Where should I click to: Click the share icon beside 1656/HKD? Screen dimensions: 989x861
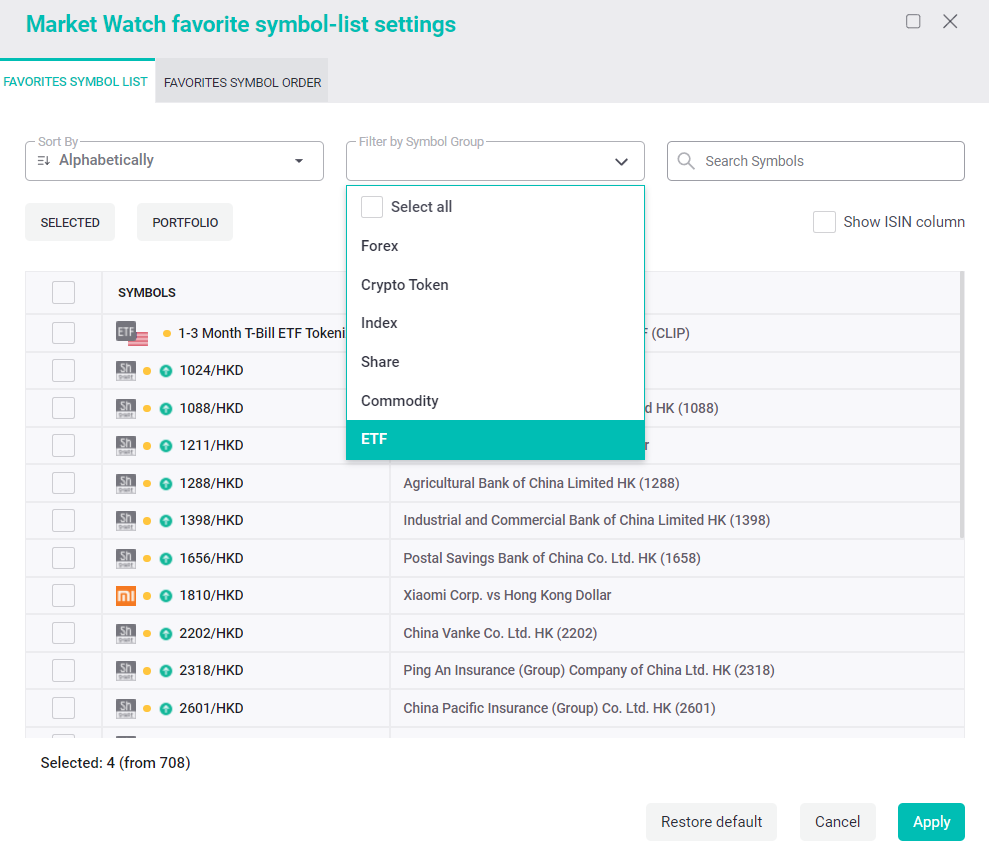pos(126,558)
